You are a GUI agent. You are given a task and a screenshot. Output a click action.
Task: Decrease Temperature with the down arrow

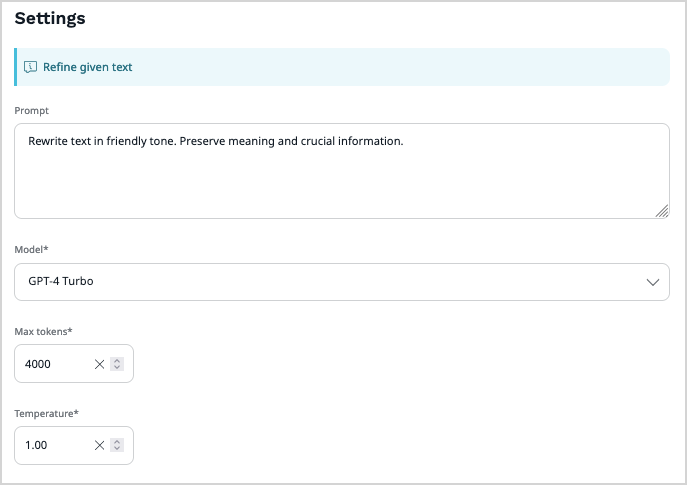(117, 450)
